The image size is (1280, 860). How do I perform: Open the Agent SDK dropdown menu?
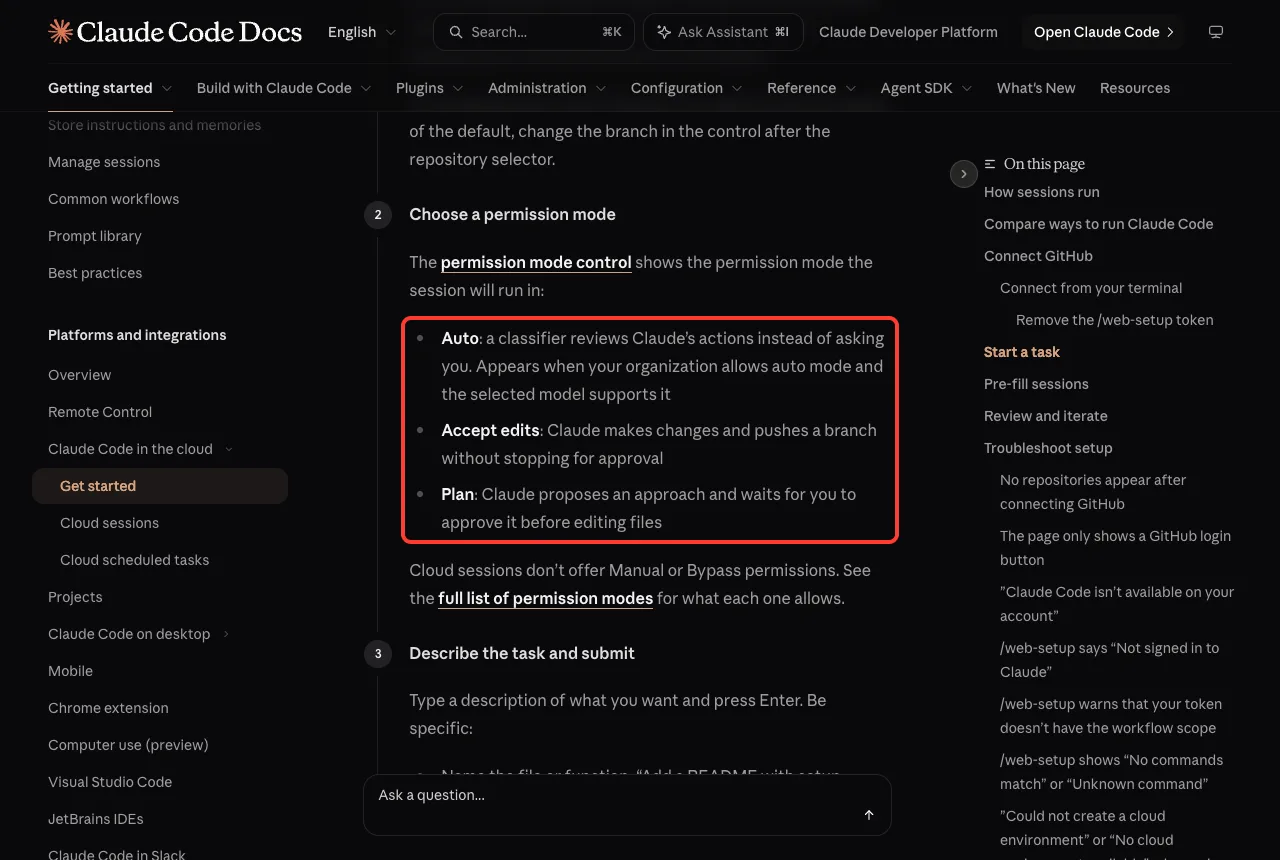(927, 88)
